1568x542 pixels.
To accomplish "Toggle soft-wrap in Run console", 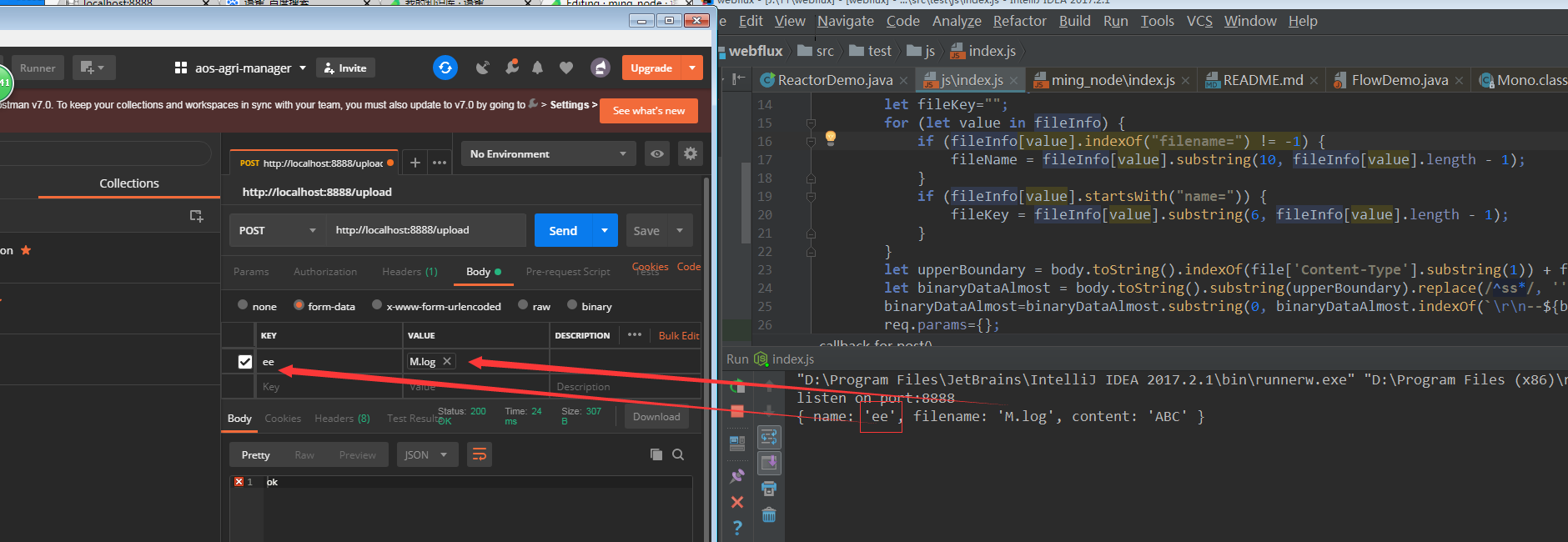I will (x=769, y=436).
